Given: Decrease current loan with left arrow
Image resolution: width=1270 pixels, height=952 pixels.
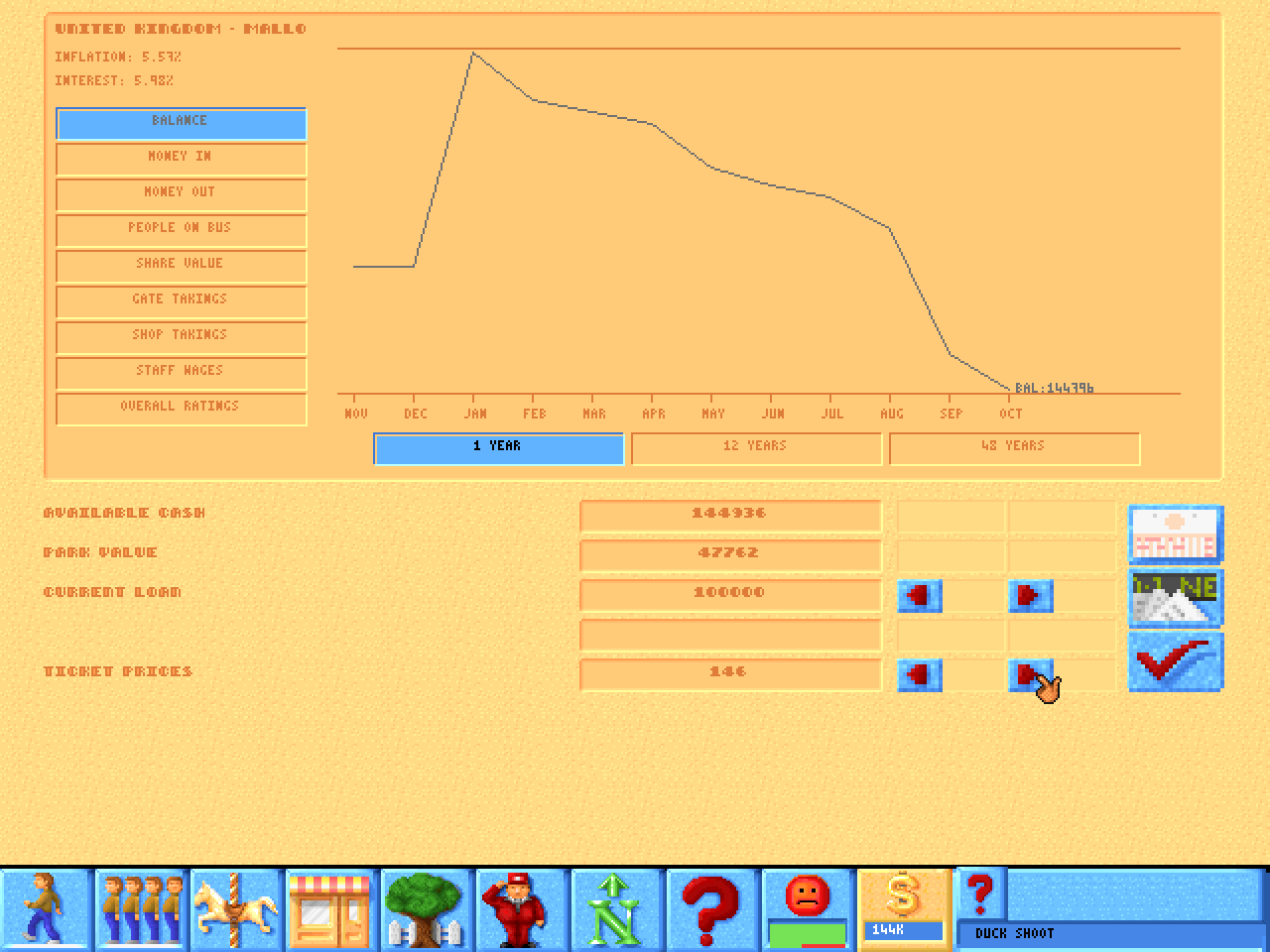Looking at the screenshot, I should click(920, 596).
